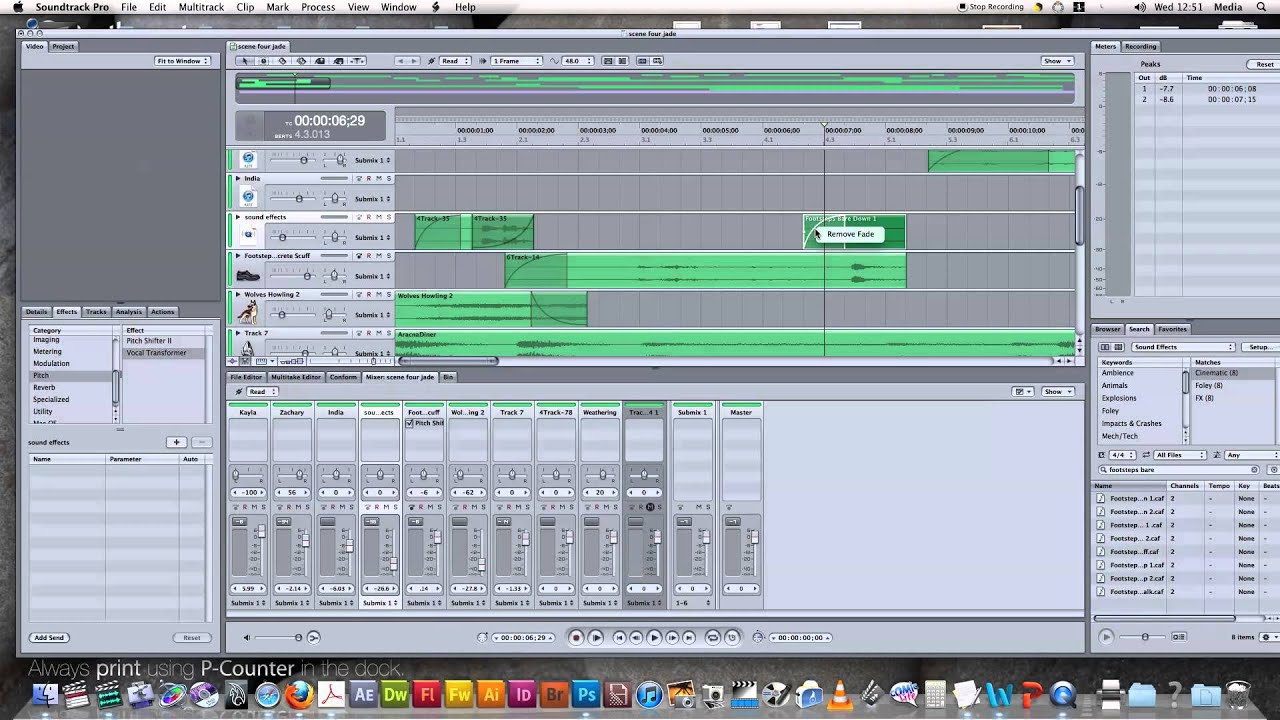This screenshot has height=720, width=1280.
Task: Click the Setup button in search panel
Action: click(1260, 347)
